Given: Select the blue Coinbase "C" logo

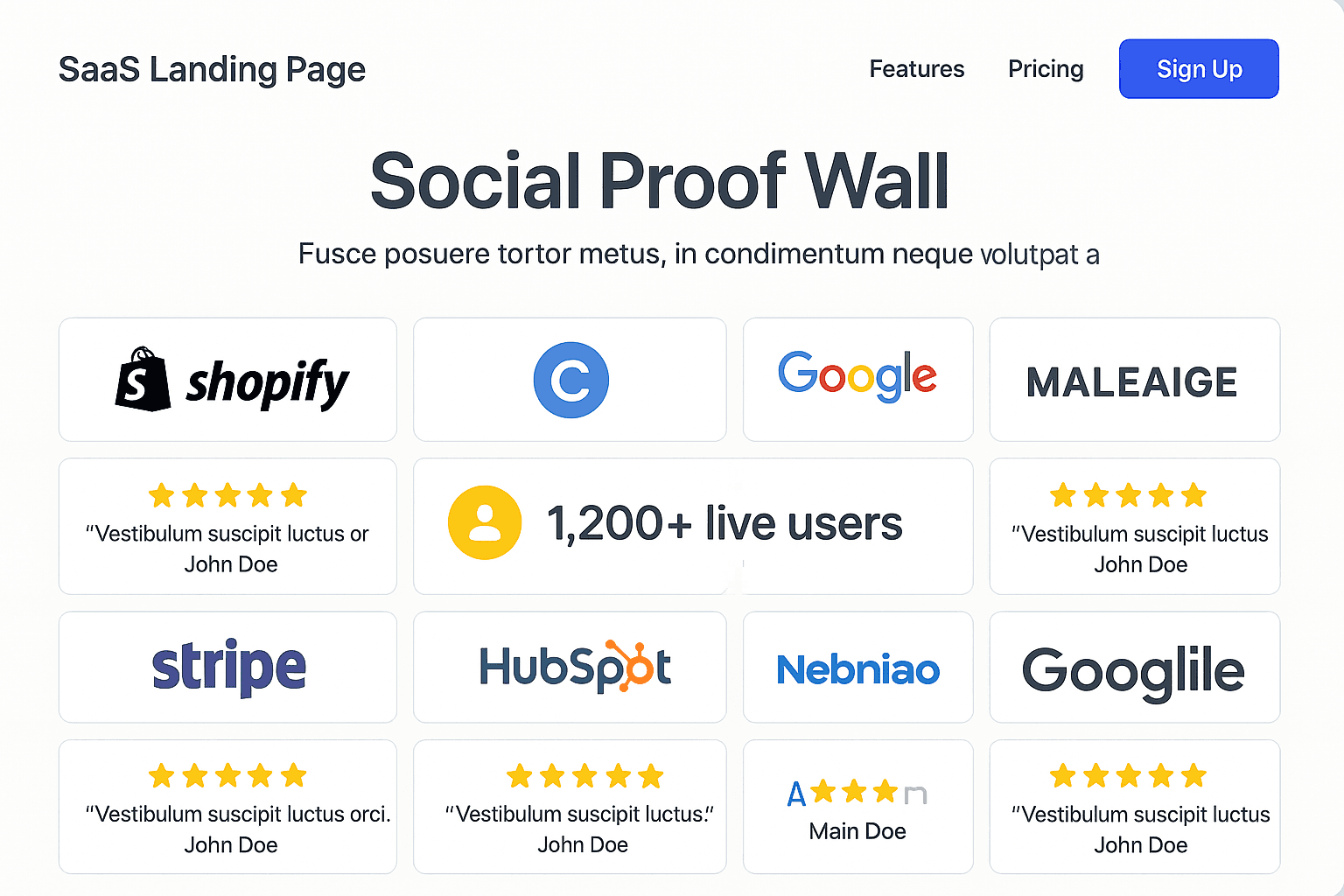Looking at the screenshot, I should point(570,379).
